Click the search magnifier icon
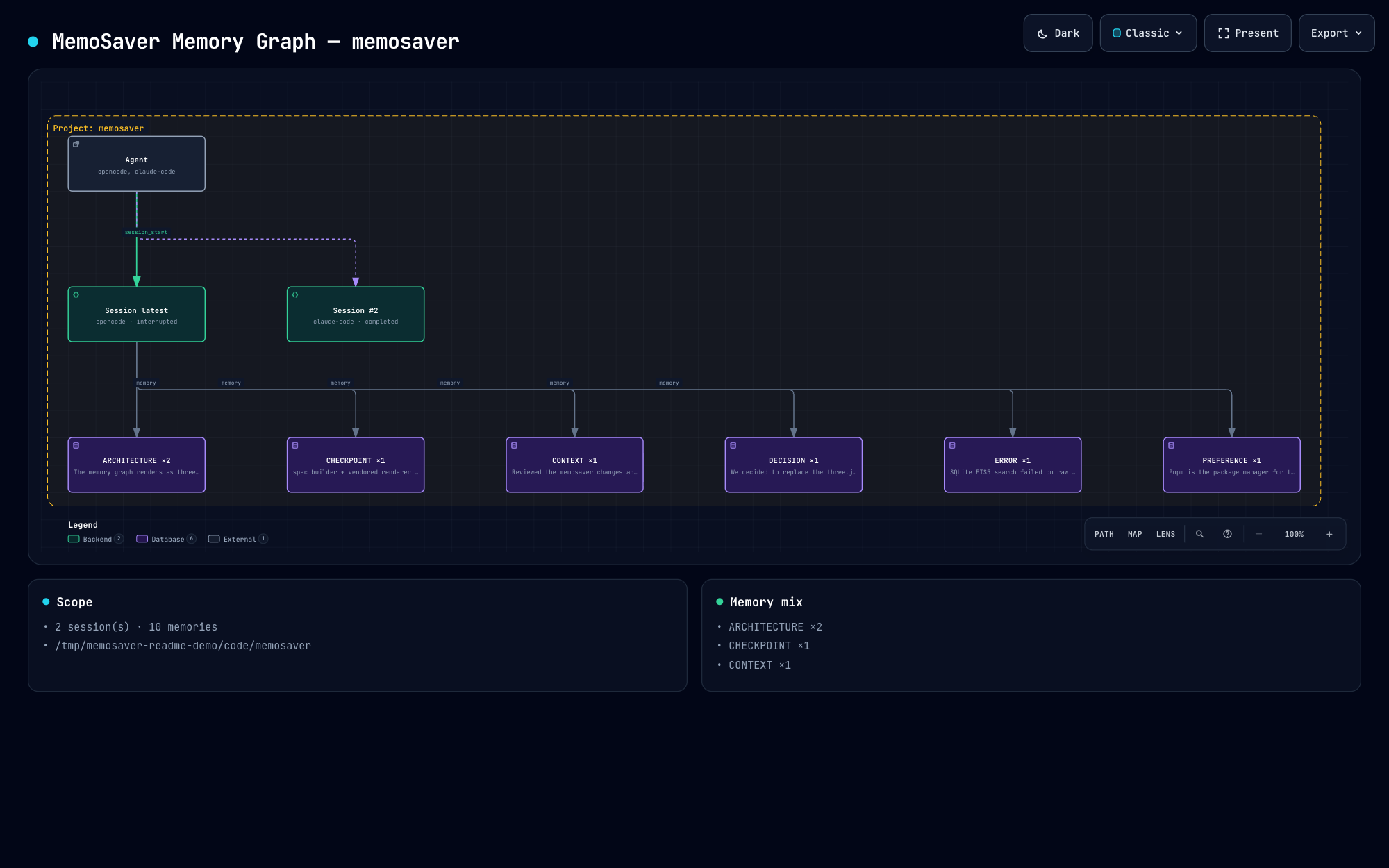1389x868 pixels. [x=1199, y=534]
